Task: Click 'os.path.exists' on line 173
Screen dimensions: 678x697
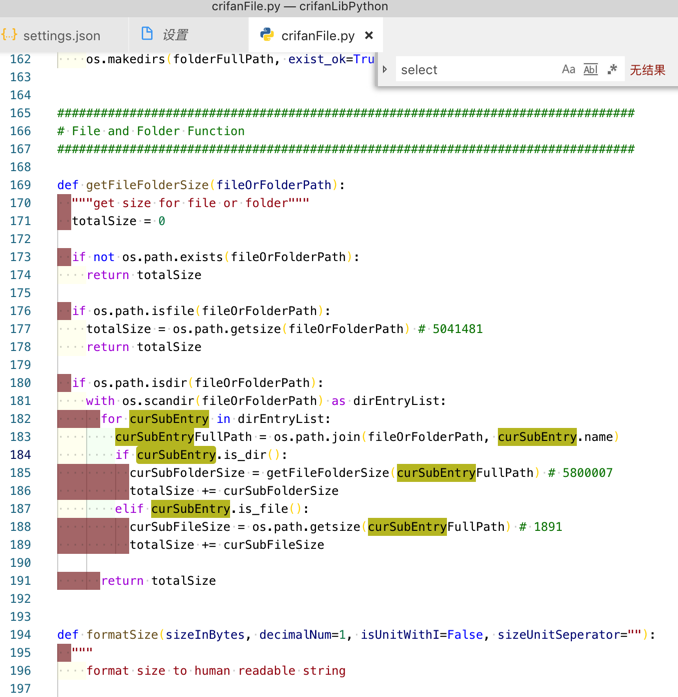Action: point(173,257)
